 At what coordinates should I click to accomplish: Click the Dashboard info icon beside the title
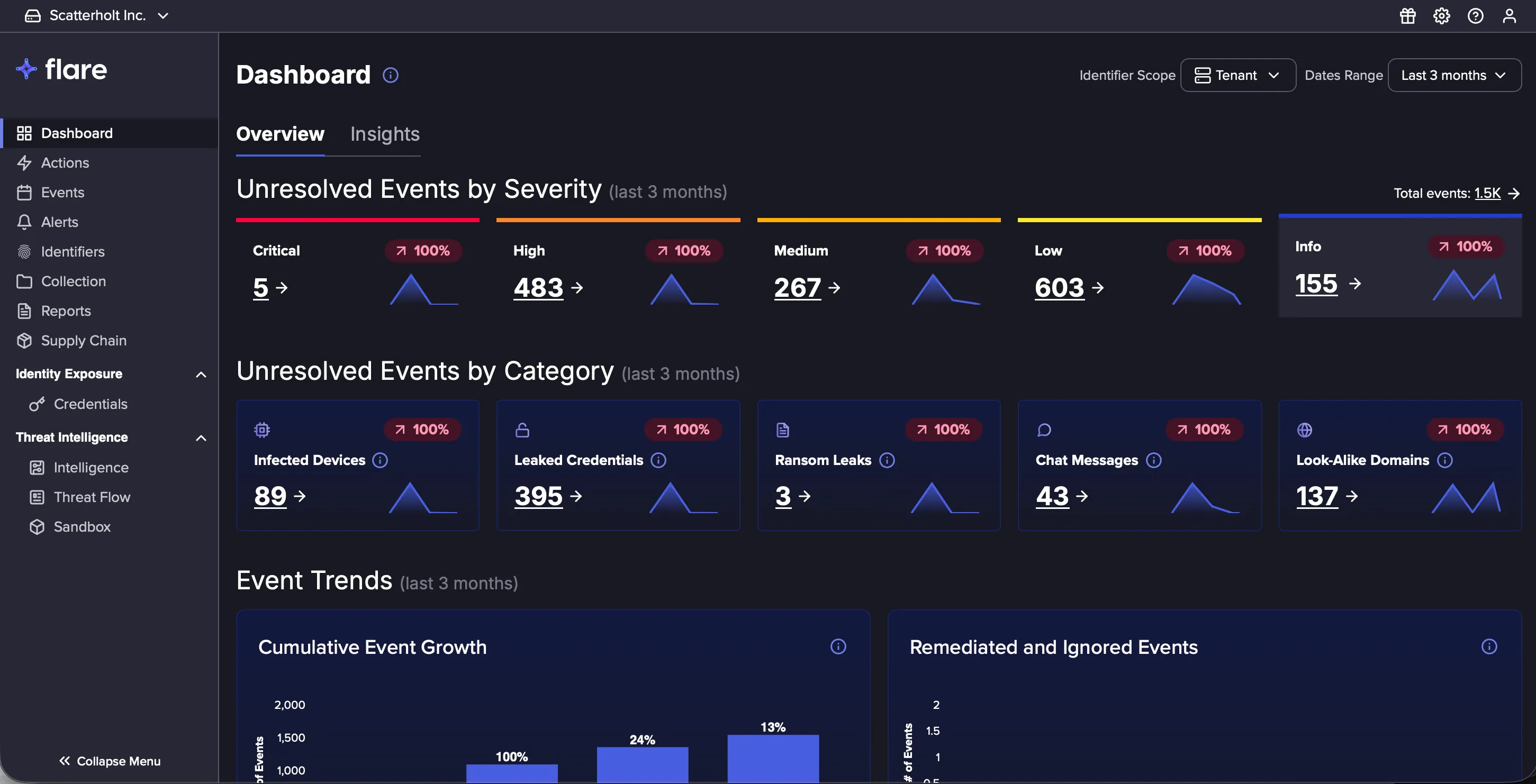click(x=391, y=75)
